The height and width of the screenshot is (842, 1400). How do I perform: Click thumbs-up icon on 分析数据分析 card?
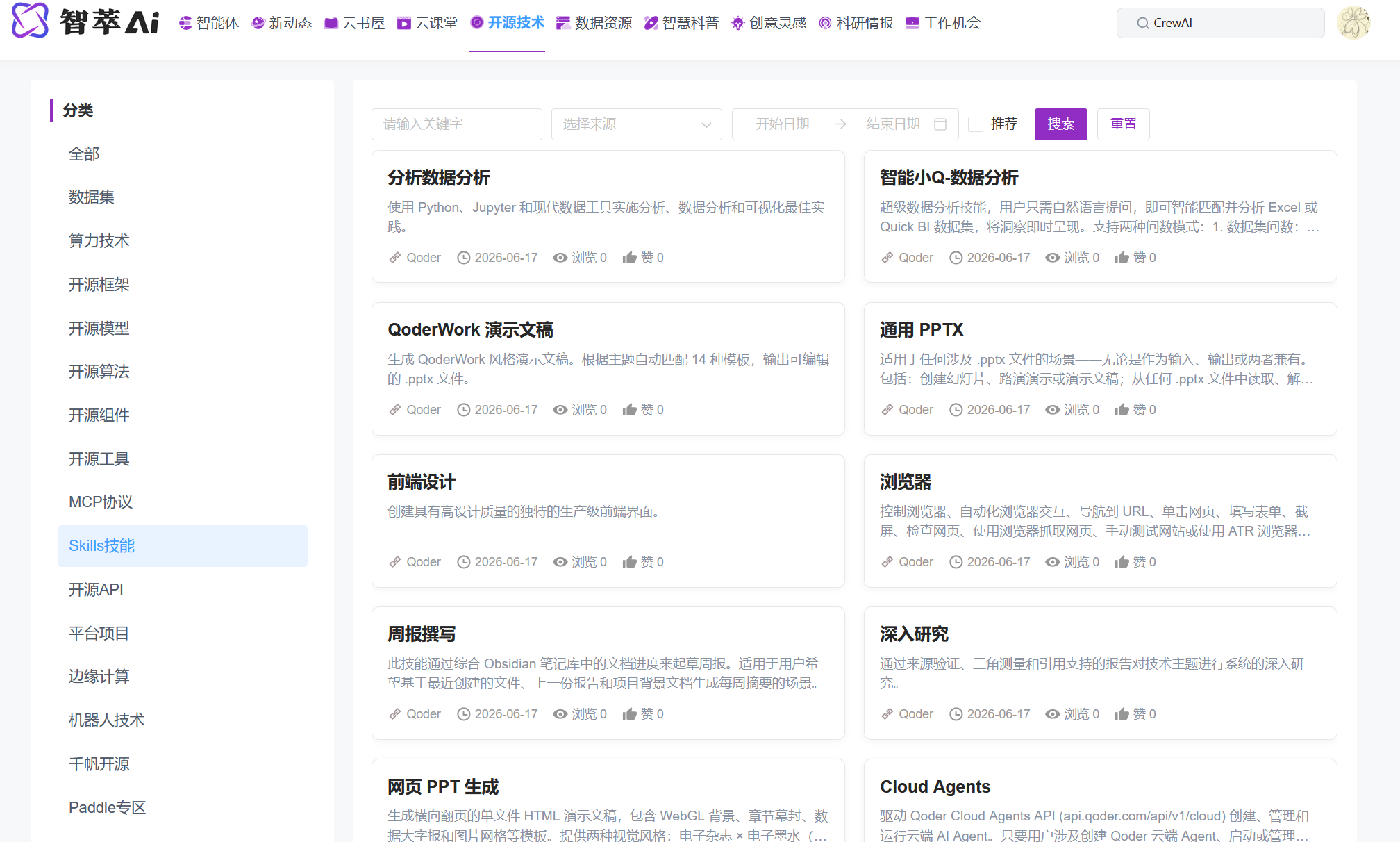click(x=630, y=258)
